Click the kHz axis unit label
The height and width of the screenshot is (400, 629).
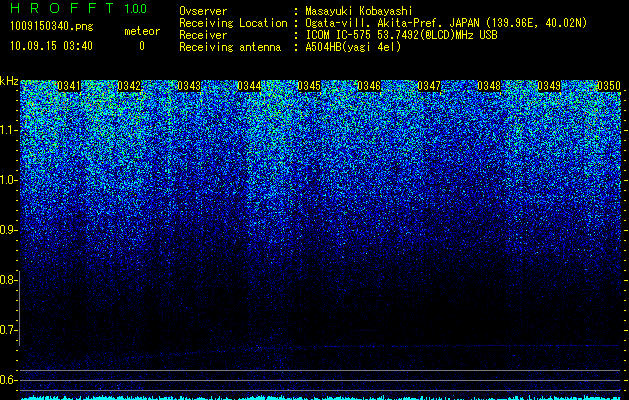point(9,81)
